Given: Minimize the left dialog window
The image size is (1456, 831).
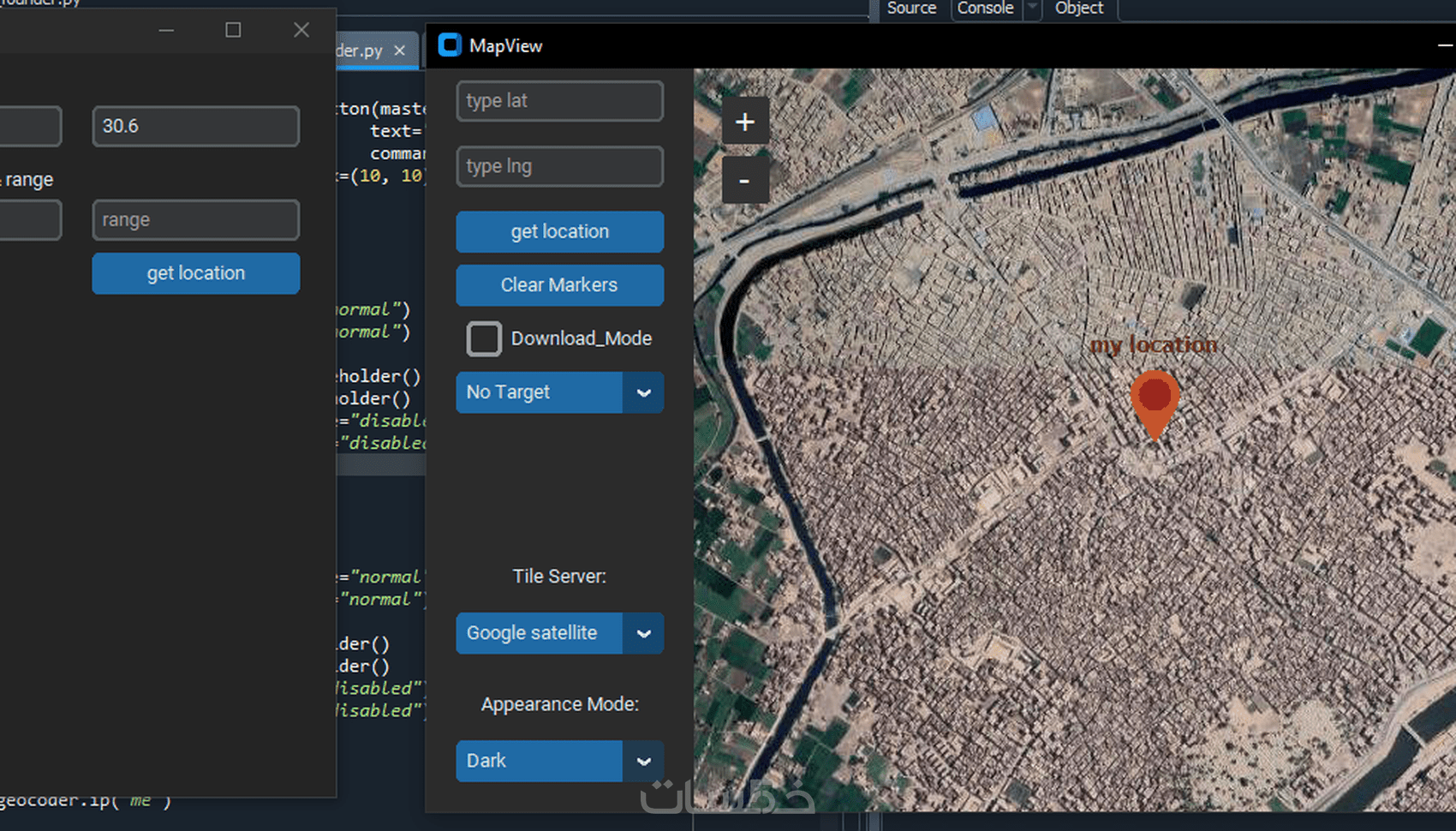Looking at the screenshot, I should (166, 30).
